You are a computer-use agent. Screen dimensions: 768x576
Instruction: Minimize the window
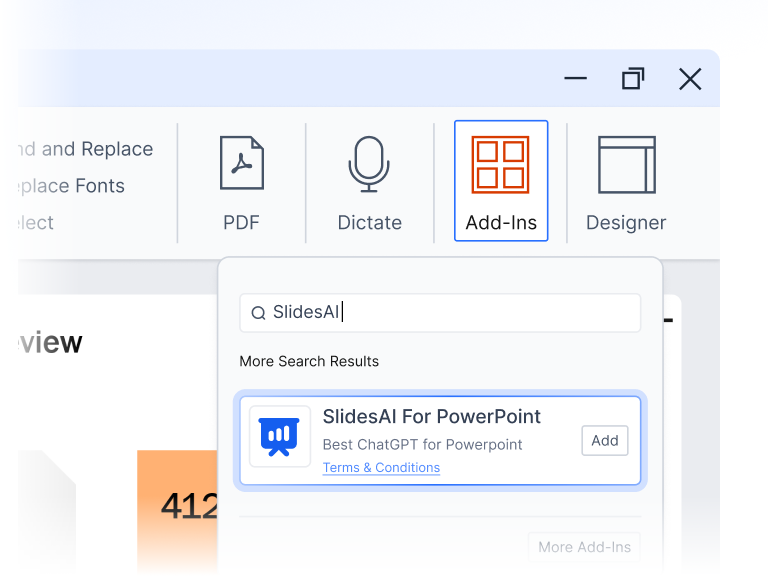click(x=575, y=79)
